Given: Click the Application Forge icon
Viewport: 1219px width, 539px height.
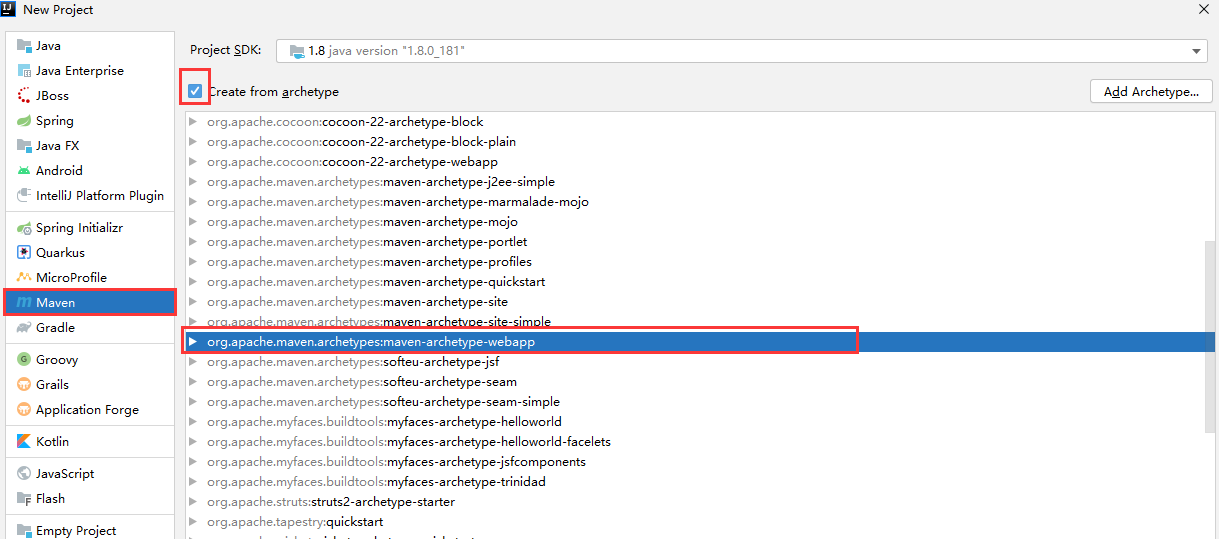Looking at the screenshot, I should (x=24, y=410).
